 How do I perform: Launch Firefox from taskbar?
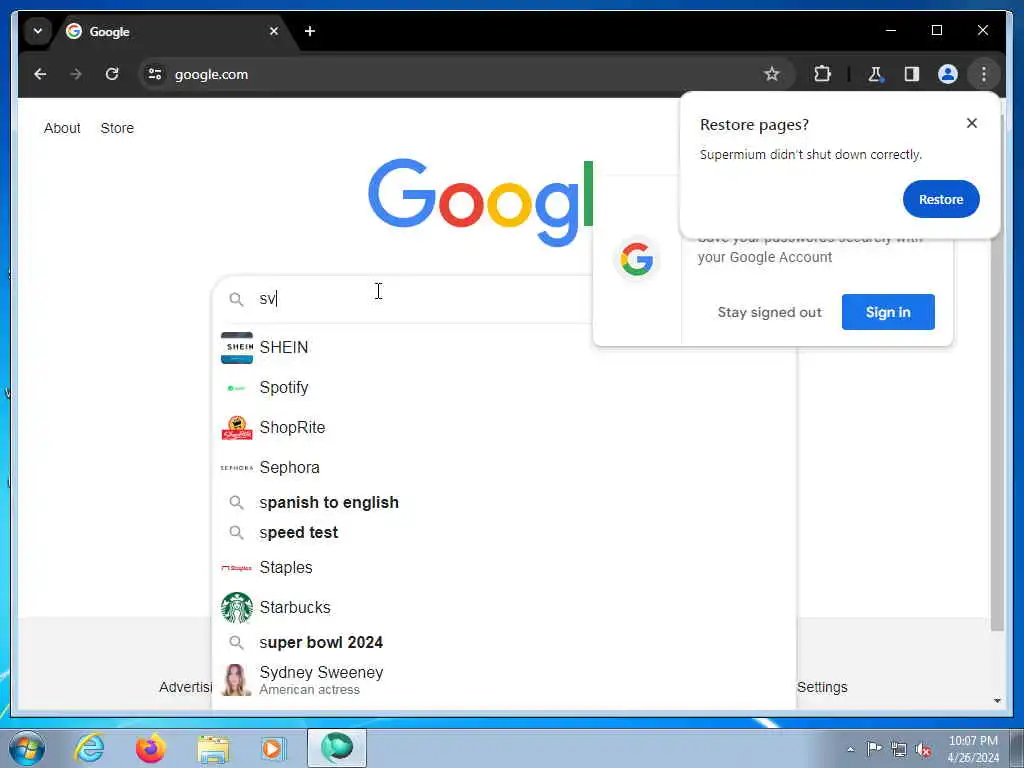(150, 748)
